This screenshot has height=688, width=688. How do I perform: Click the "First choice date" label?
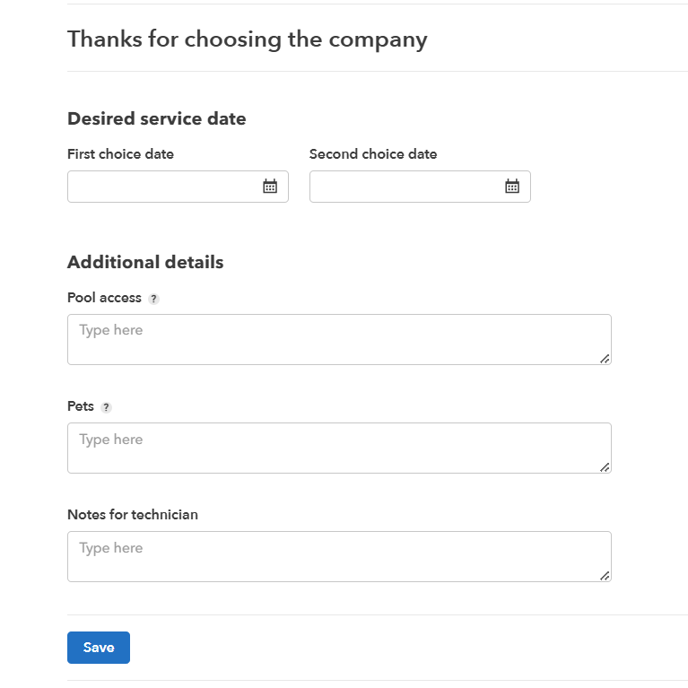pos(120,154)
